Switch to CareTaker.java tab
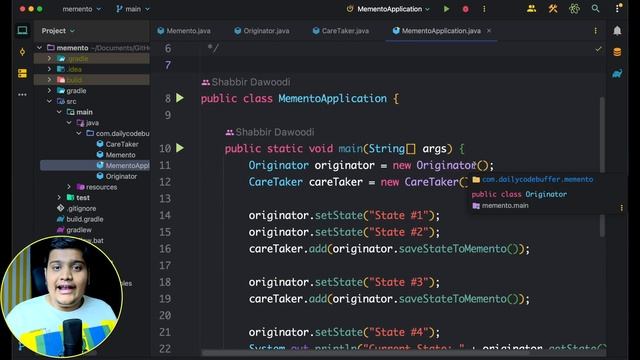 pos(340,31)
